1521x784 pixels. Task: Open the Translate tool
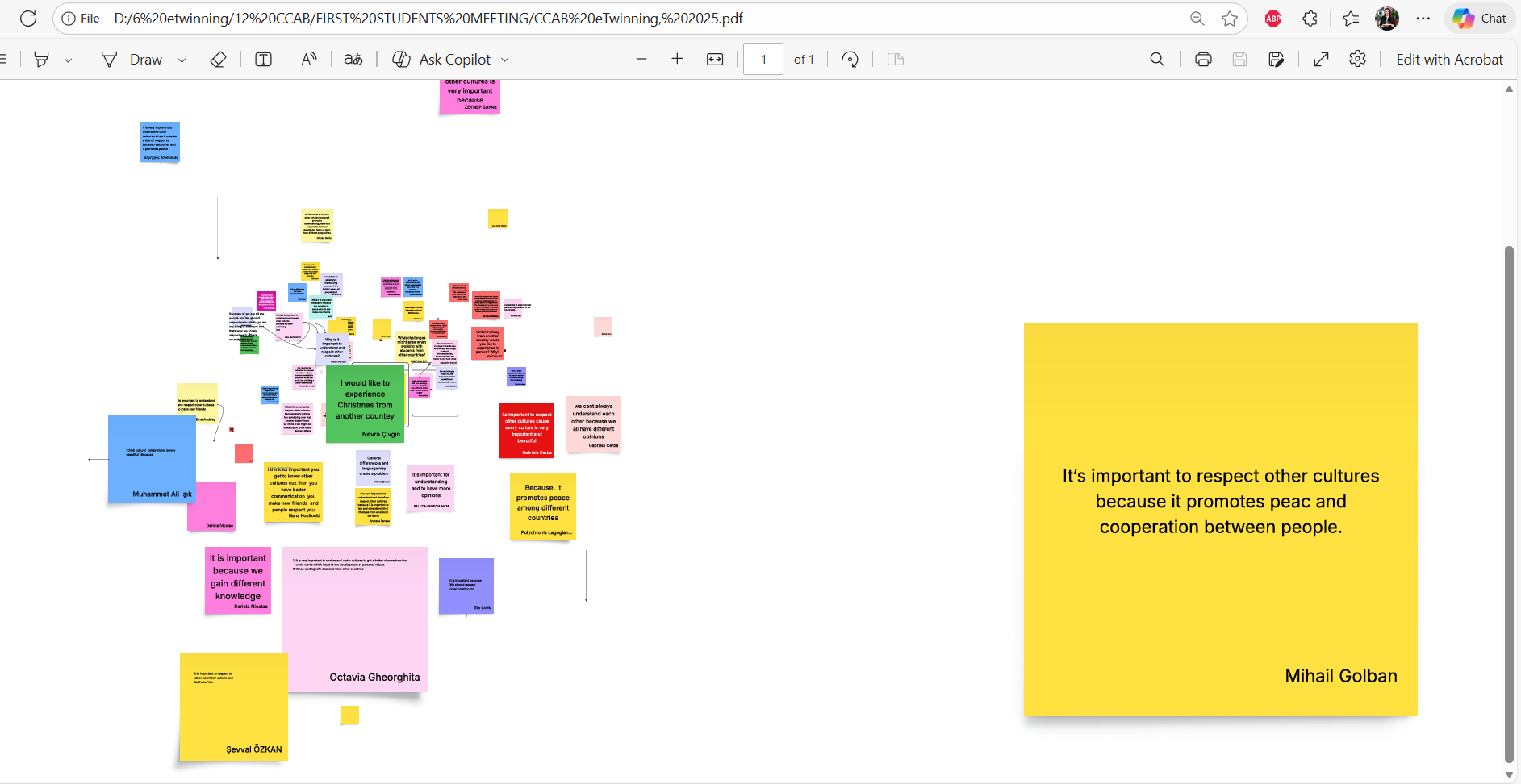pos(353,60)
